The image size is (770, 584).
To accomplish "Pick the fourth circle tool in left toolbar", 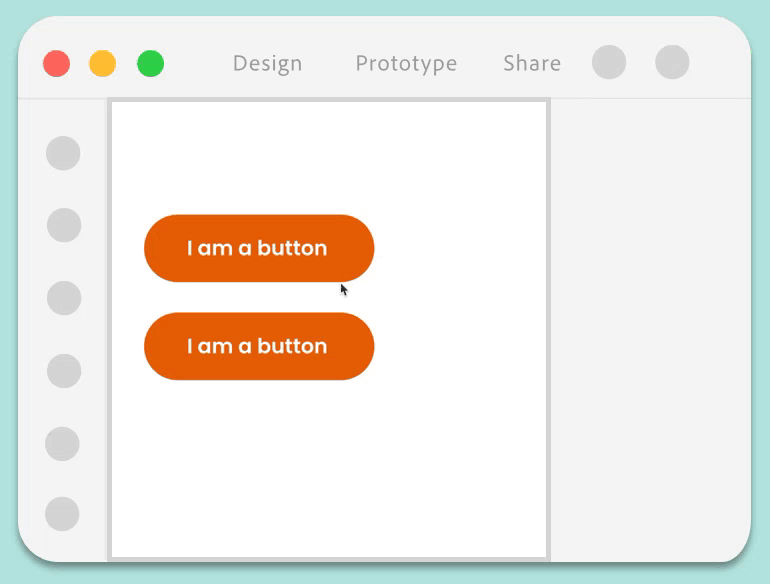I will [x=64, y=370].
